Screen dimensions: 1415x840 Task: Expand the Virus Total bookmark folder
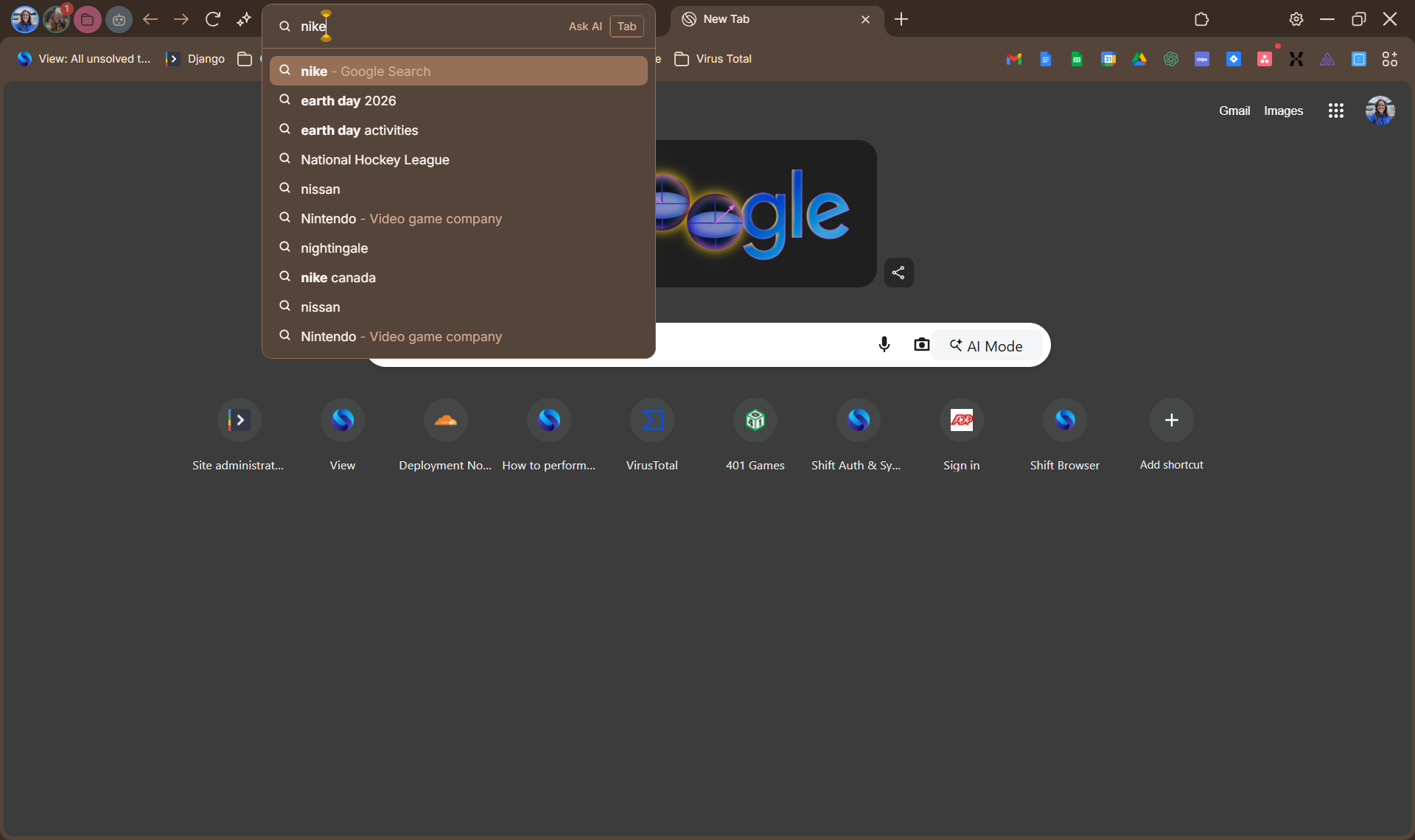pos(713,59)
